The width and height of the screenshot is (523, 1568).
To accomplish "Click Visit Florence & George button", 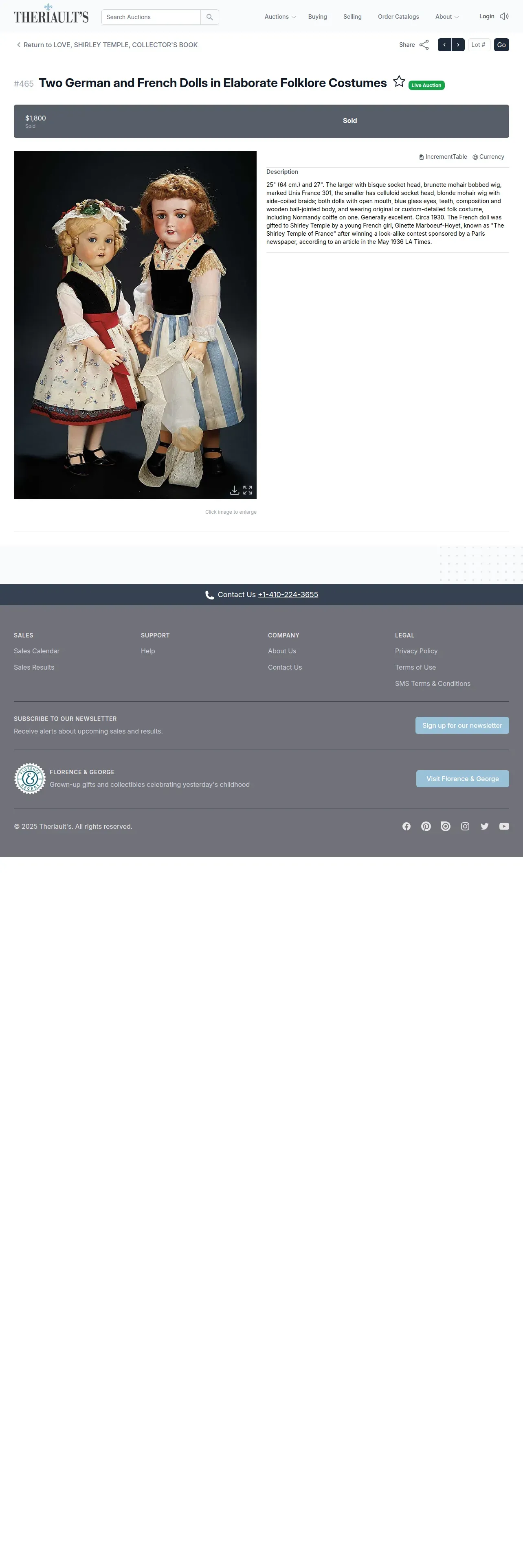I will (x=463, y=779).
